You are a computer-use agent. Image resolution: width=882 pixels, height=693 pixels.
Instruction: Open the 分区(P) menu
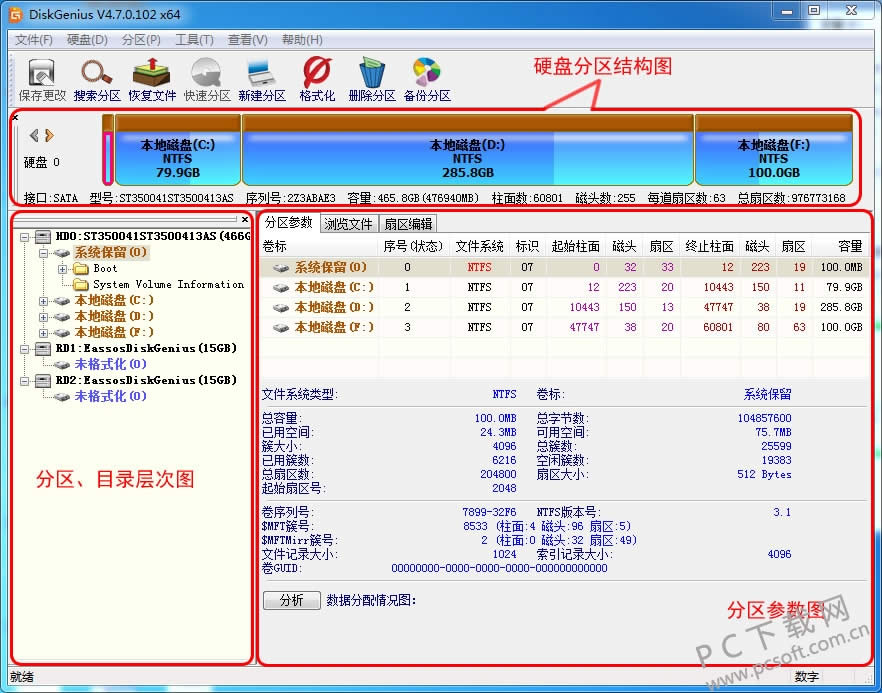pos(141,40)
